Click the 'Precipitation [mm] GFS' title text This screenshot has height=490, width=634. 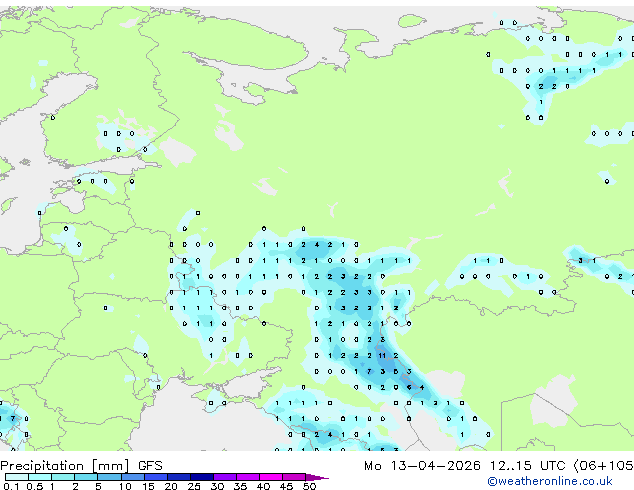tap(81, 466)
